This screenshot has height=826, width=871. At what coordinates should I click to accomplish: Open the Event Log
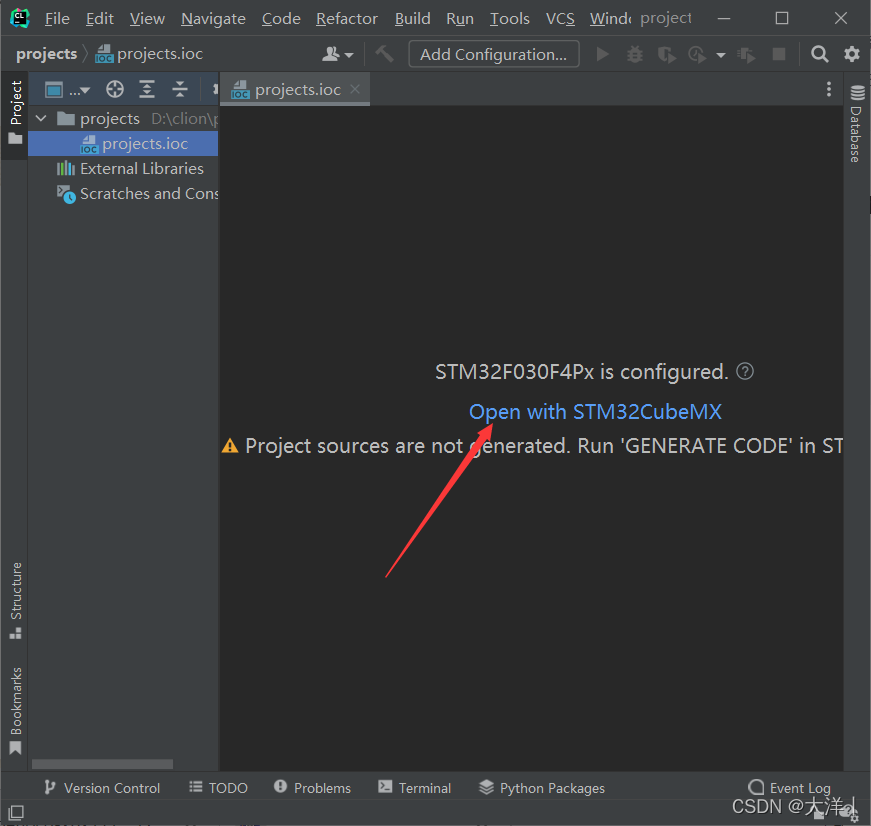789,788
